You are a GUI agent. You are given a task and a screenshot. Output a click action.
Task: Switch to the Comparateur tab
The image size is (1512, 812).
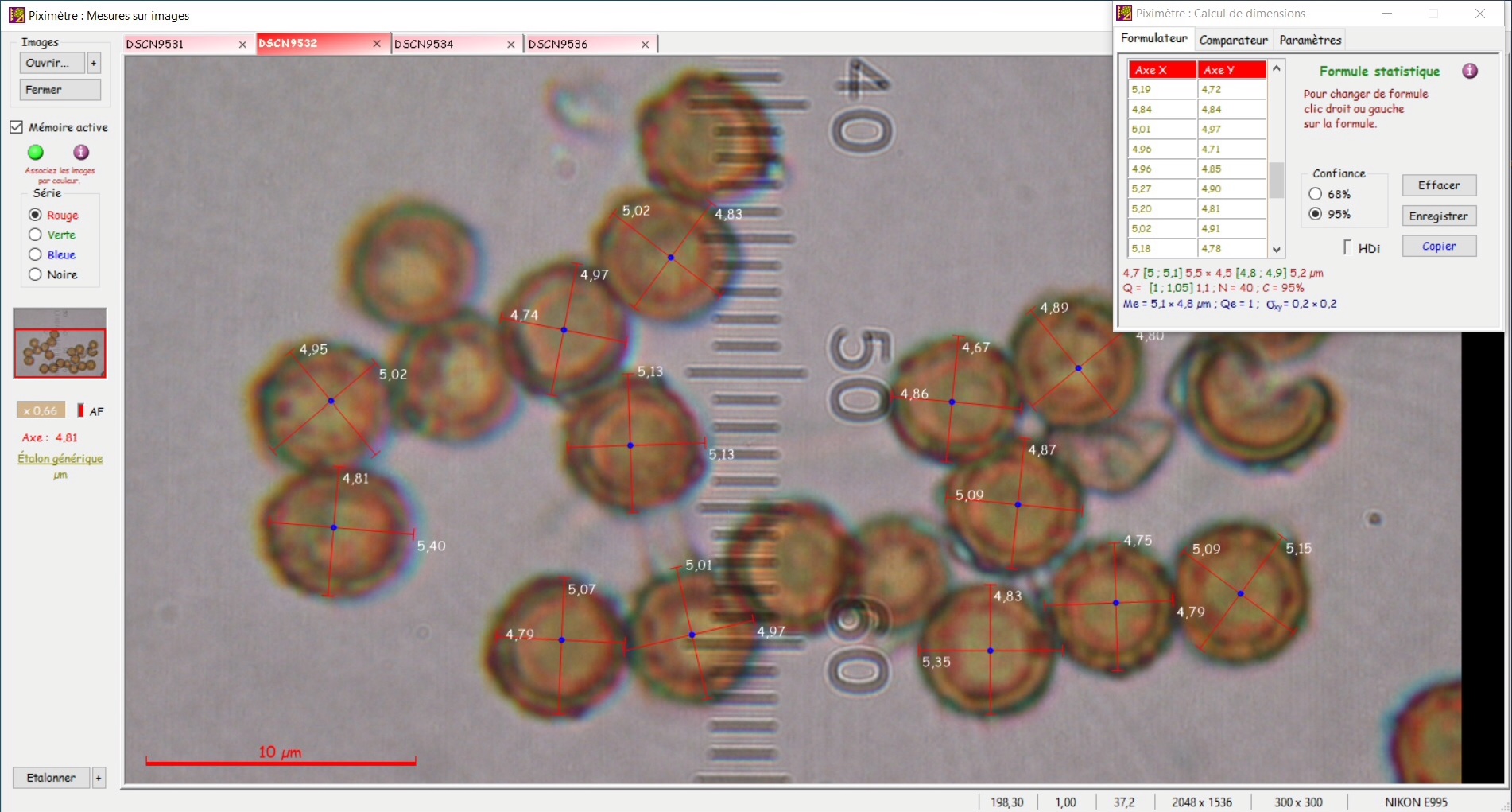point(1233,40)
